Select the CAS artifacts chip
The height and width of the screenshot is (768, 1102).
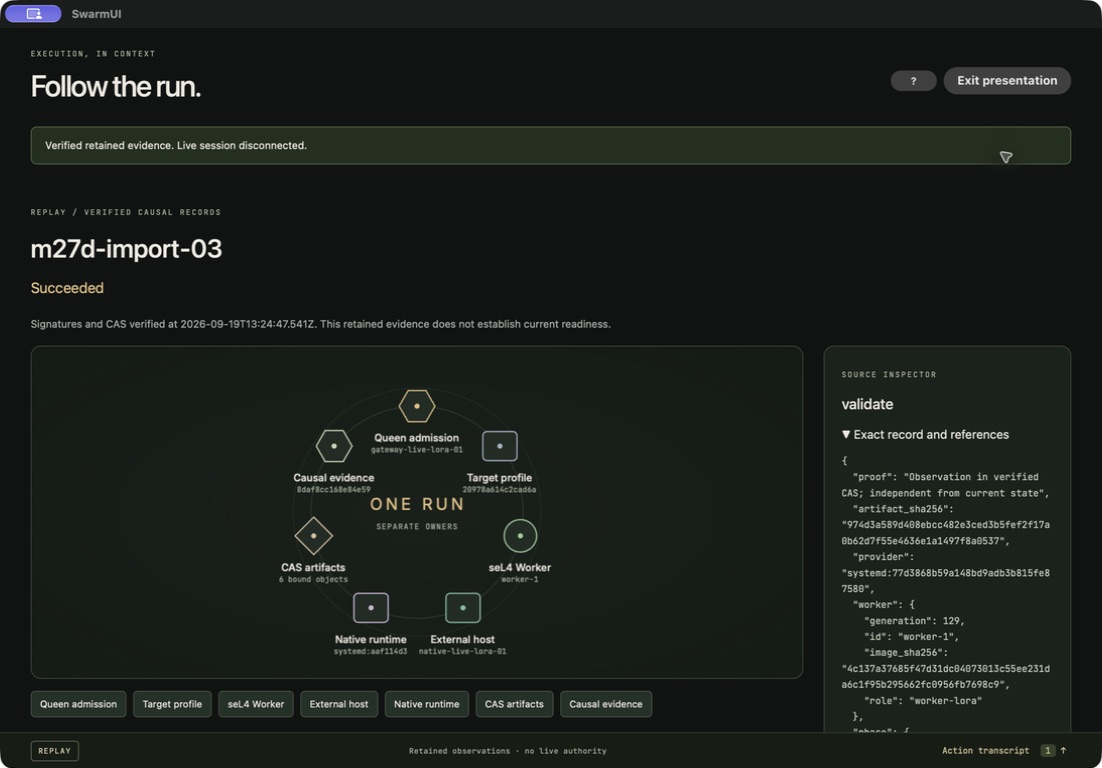tap(514, 704)
